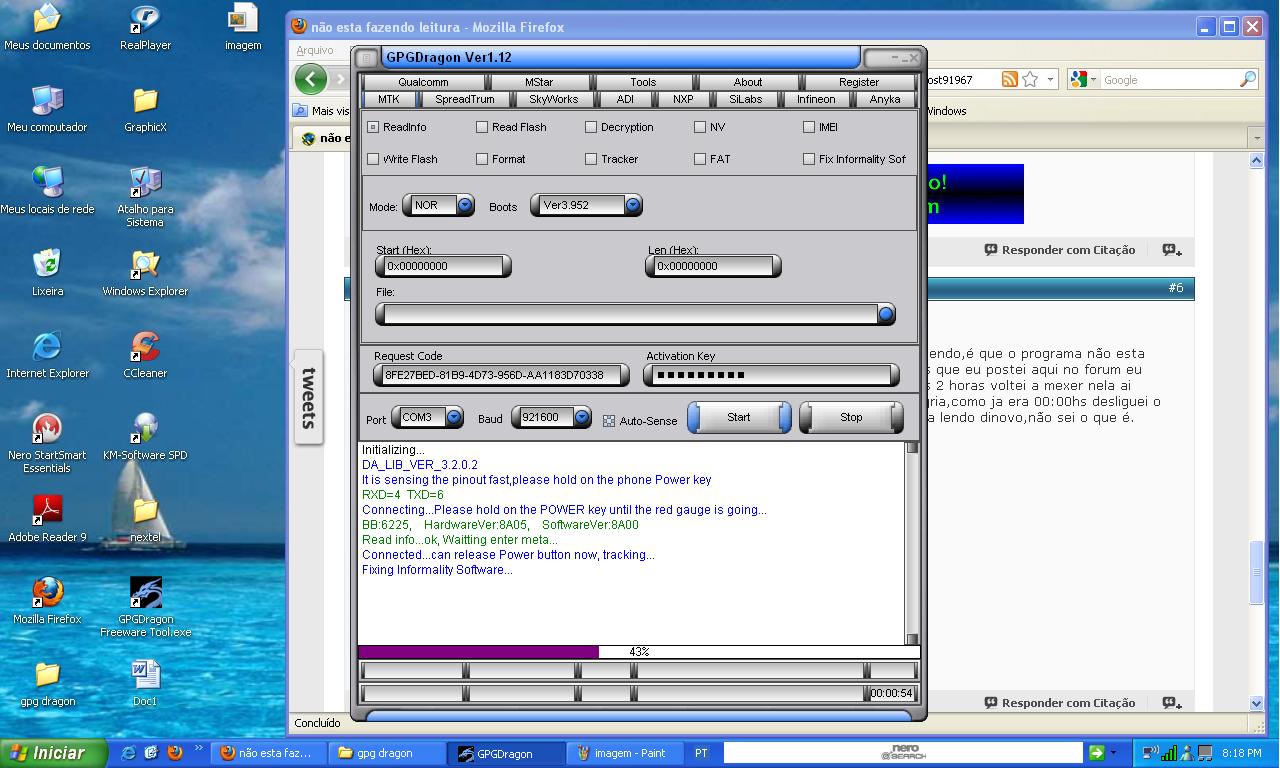Switch to the Qualcomm tab

pos(423,82)
